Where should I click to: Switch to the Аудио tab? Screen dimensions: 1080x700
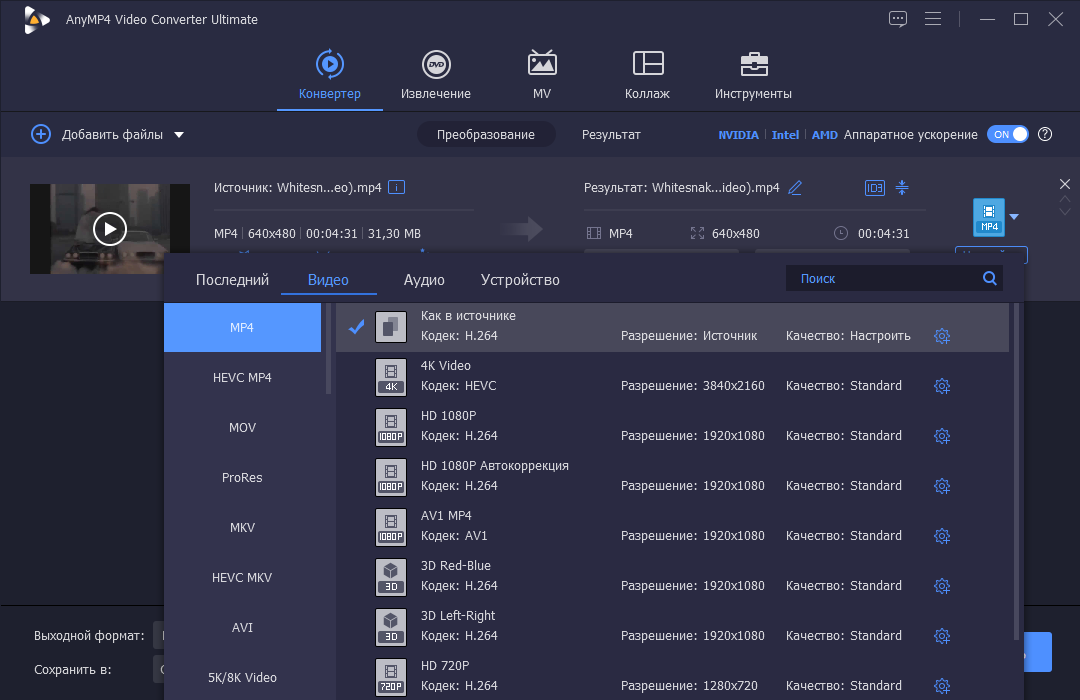(424, 280)
